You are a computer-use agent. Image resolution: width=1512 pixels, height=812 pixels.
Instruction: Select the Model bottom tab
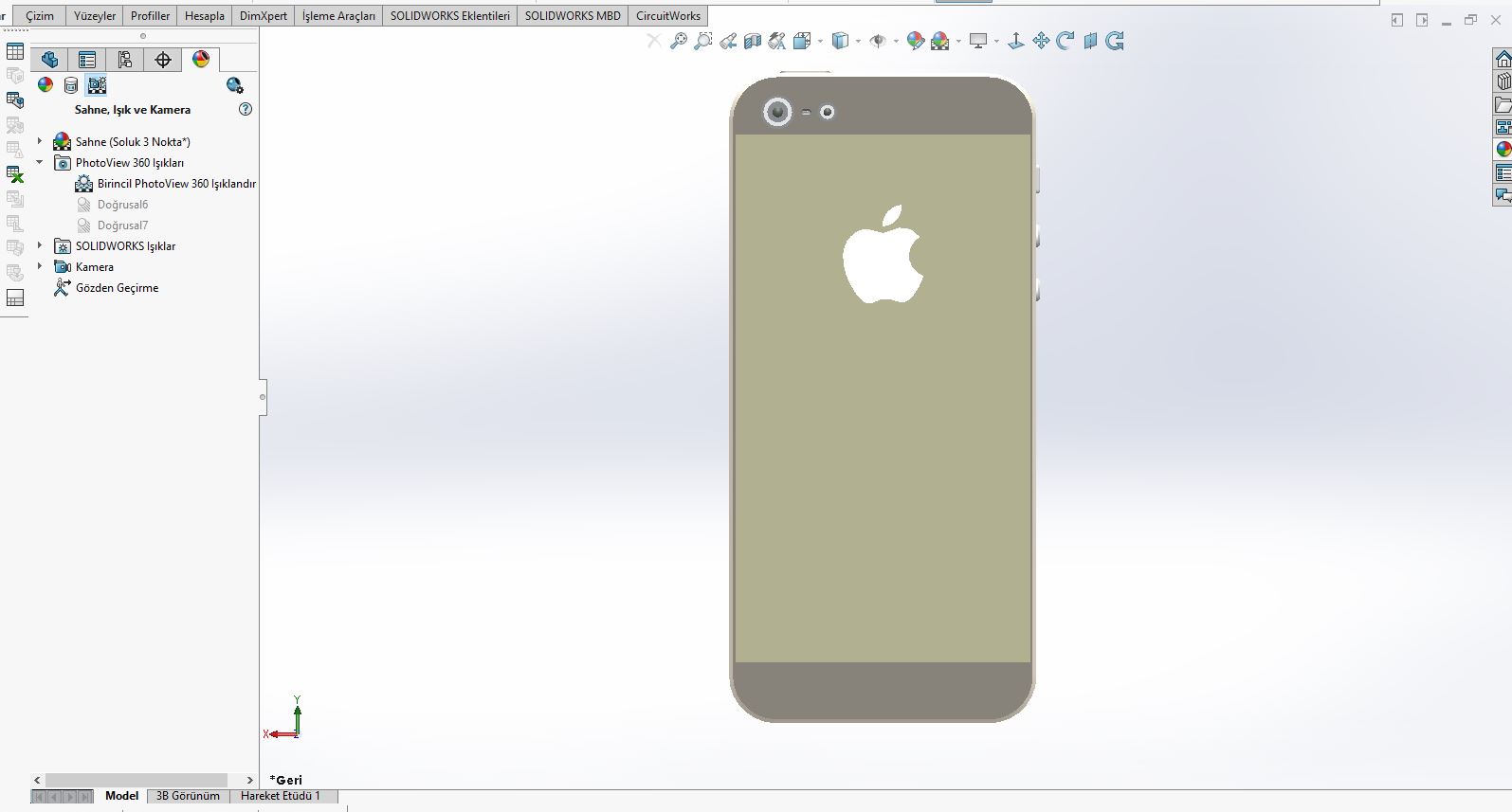121,796
